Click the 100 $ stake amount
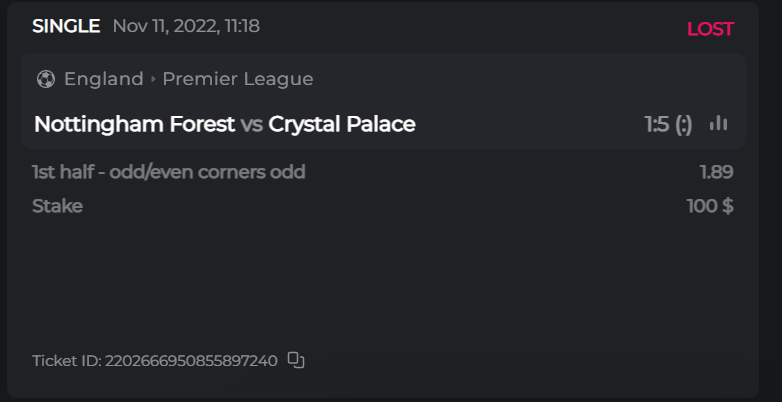Screen dimensions: 782x402 [x=709, y=206]
